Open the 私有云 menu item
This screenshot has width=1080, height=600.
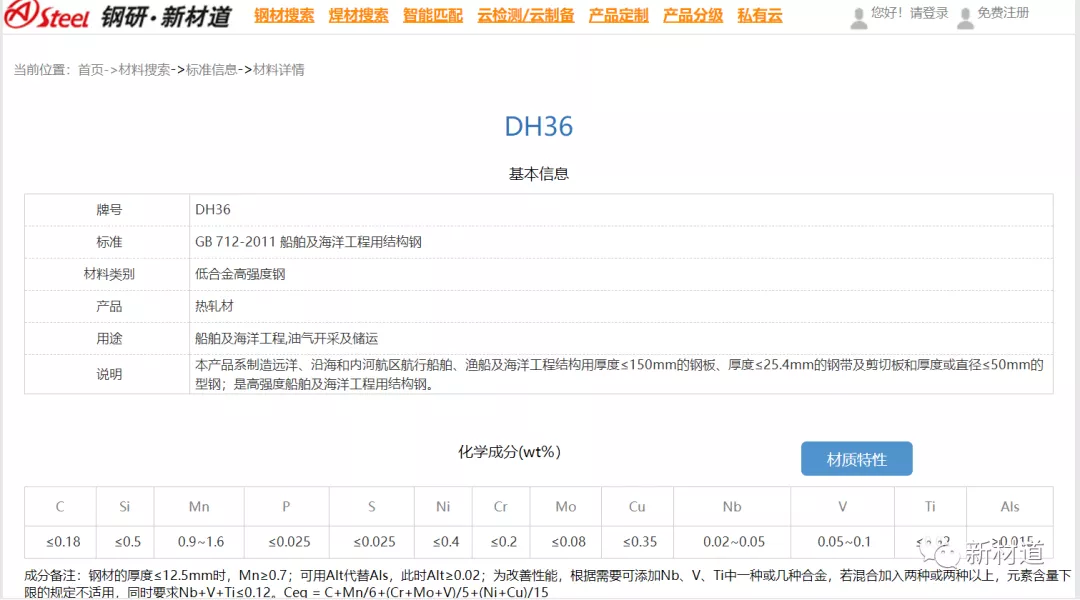[x=759, y=16]
